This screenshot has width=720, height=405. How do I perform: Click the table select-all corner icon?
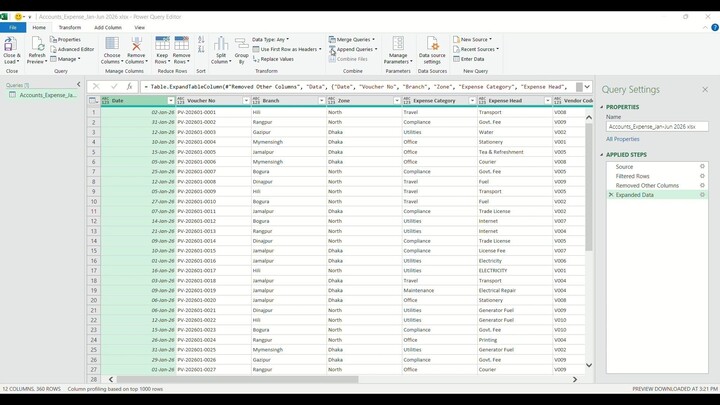[x=93, y=101]
